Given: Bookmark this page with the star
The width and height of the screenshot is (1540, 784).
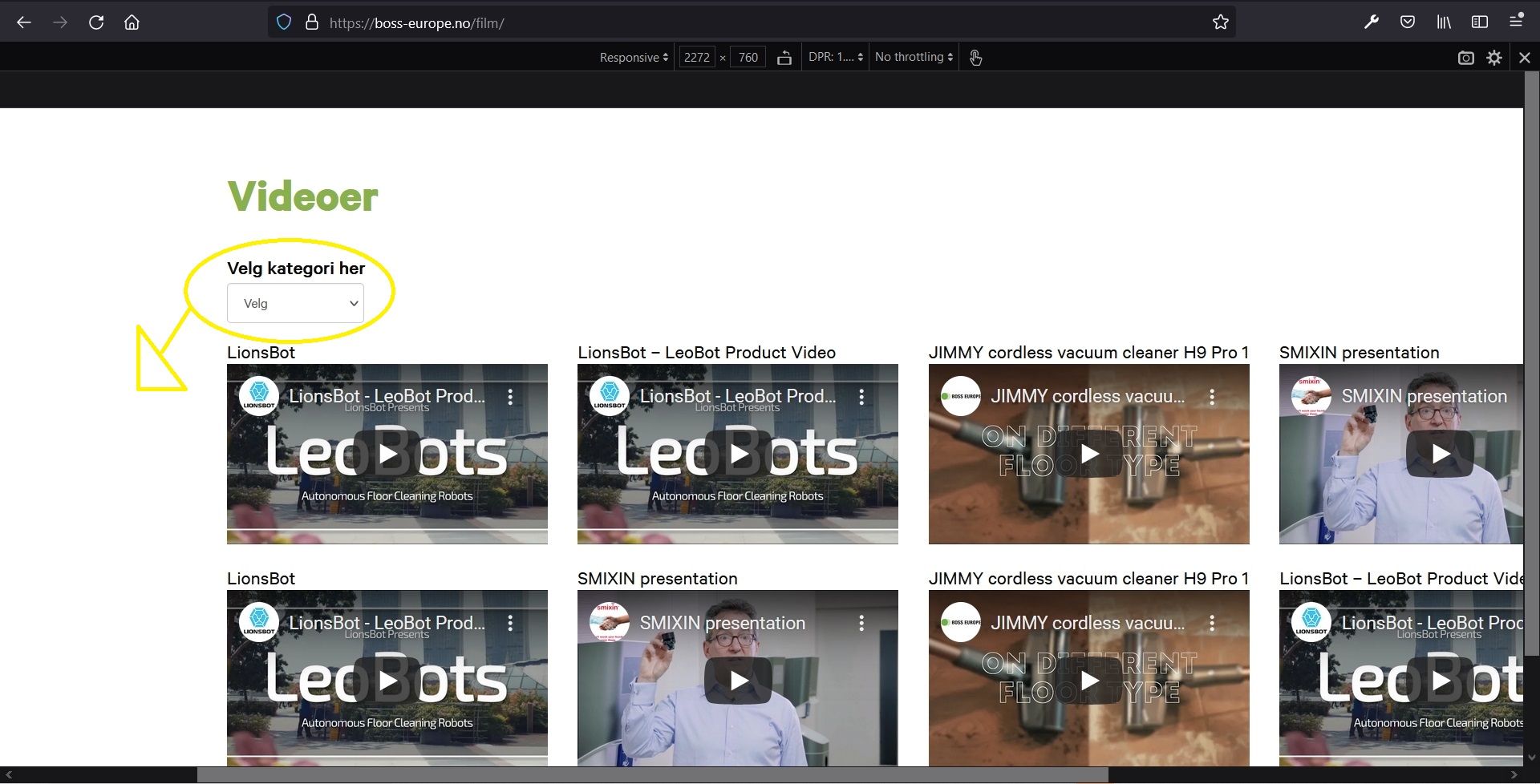Looking at the screenshot, I should pyautogui.click(x=1221, y=22).
